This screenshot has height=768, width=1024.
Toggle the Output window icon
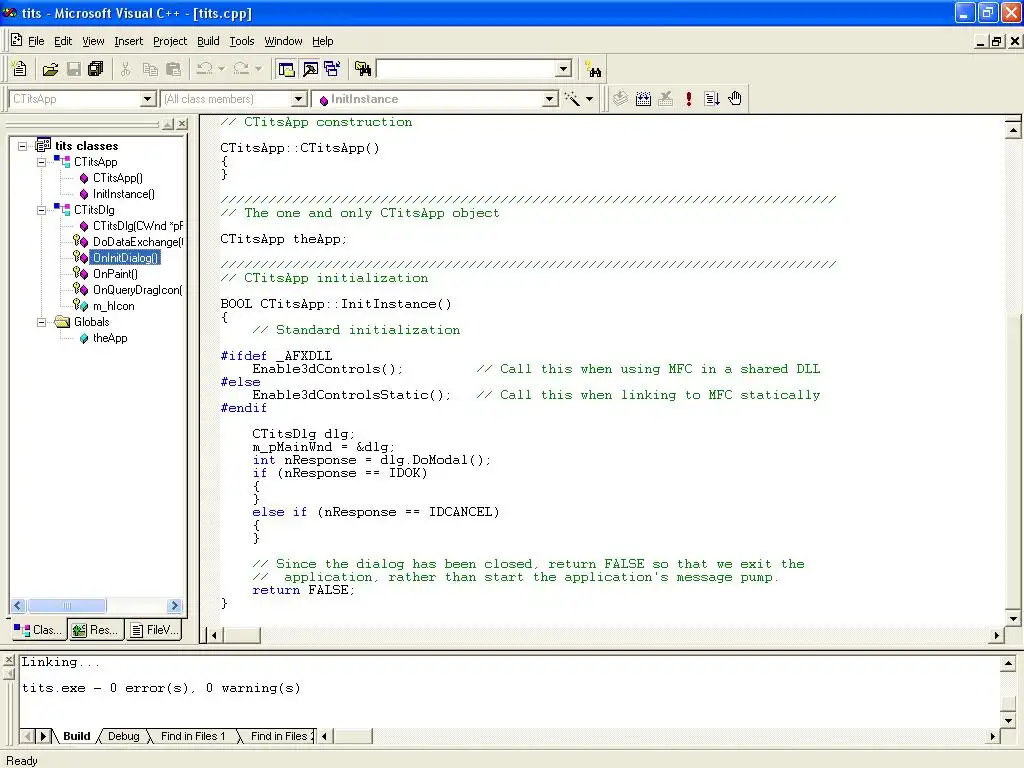[x=310, y=69]
